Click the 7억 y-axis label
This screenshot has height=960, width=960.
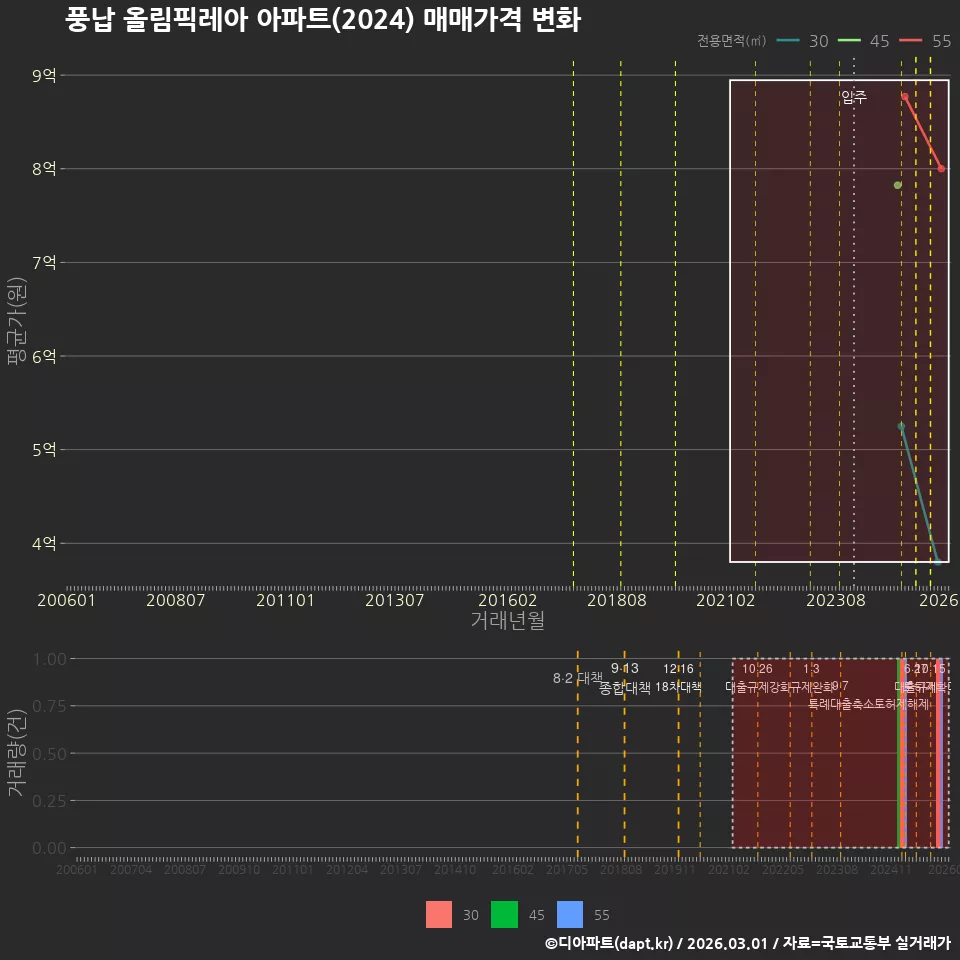point(44,263)
